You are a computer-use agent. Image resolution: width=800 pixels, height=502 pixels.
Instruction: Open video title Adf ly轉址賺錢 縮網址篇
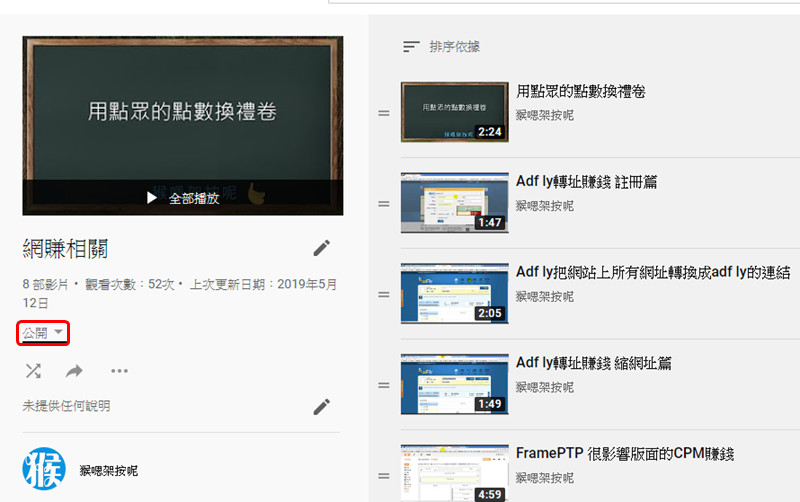tap(593, 363)
